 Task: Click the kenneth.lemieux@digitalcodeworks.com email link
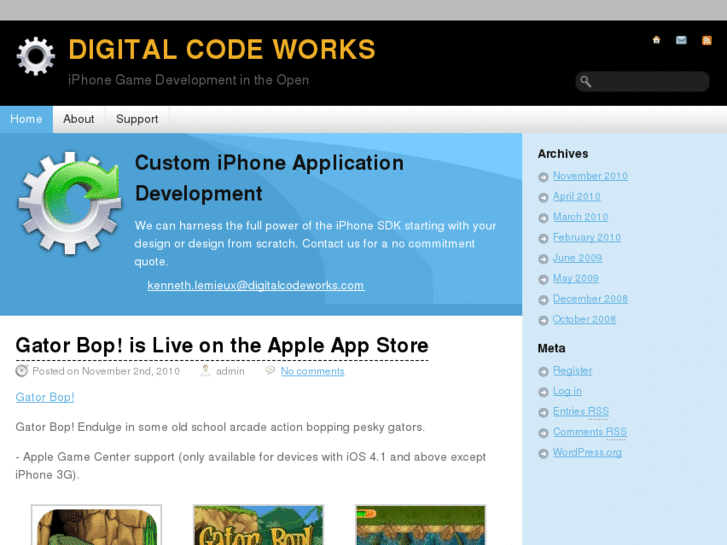click(x=256, y=285)
